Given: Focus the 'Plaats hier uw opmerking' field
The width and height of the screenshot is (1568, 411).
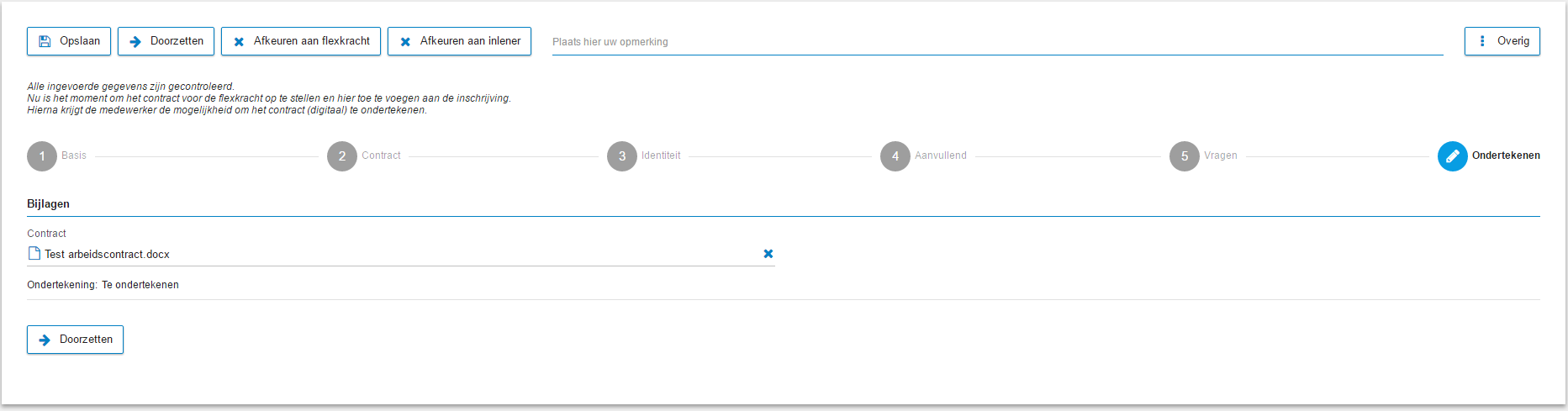Looking at the screenshot, I should point(997,42).
